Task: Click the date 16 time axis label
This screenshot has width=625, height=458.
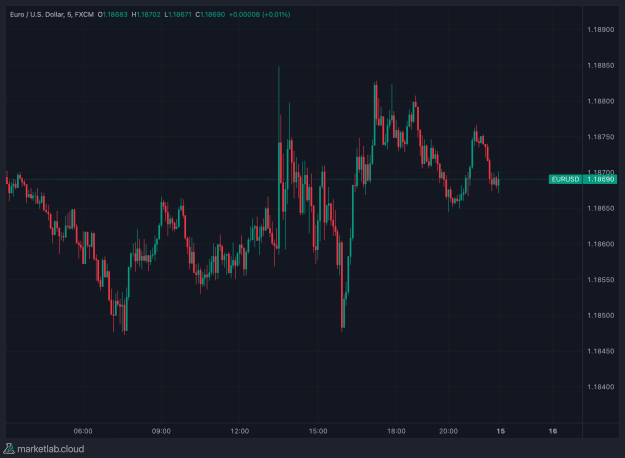Action: click(553, 431)
